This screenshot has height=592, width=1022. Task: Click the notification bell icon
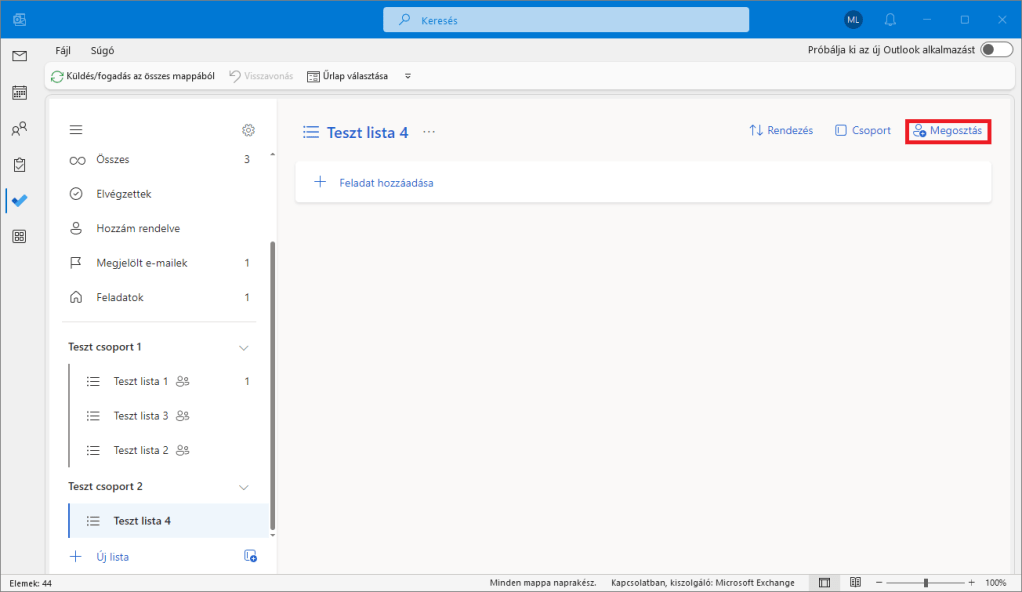tap(890, 20)
